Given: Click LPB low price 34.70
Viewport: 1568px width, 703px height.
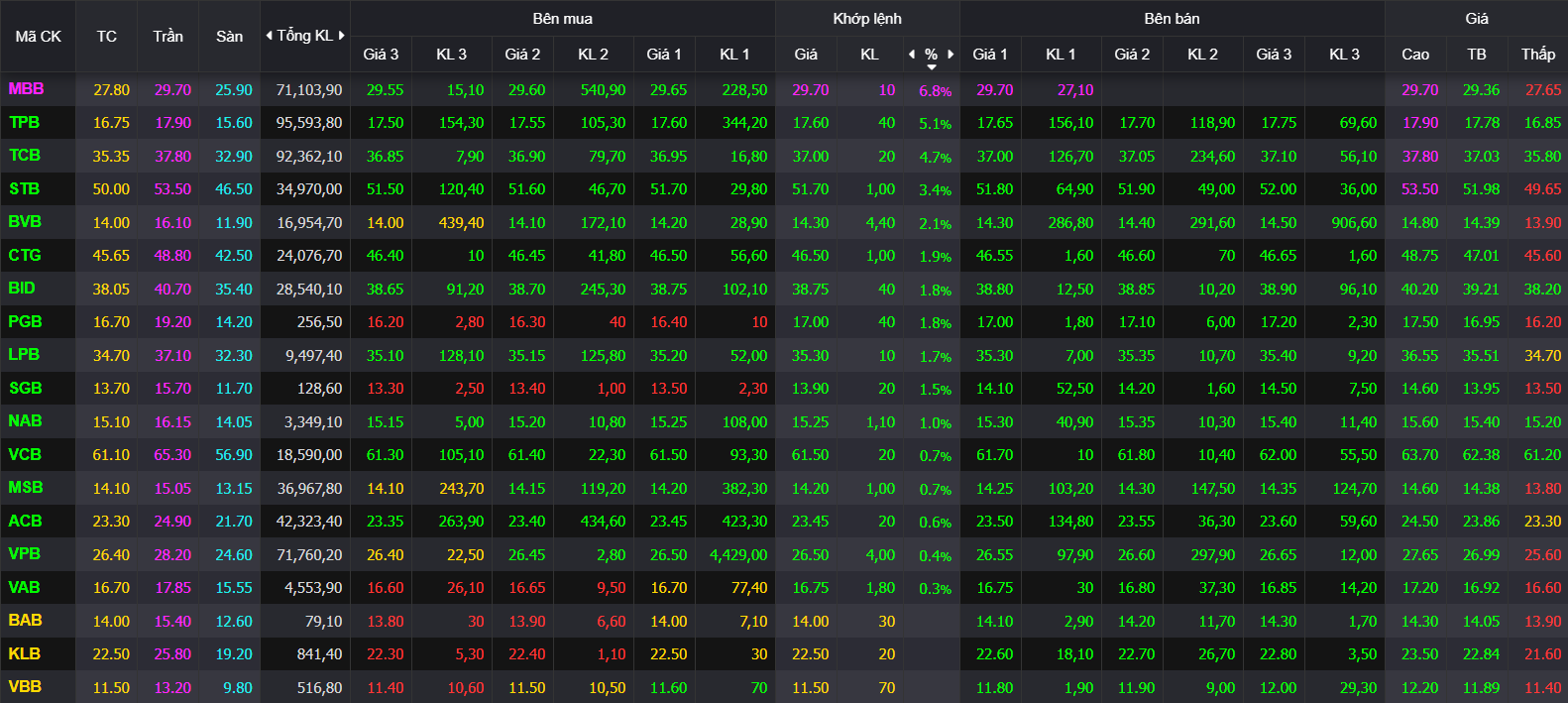Looking at the screenshot, I should 1542,356.
